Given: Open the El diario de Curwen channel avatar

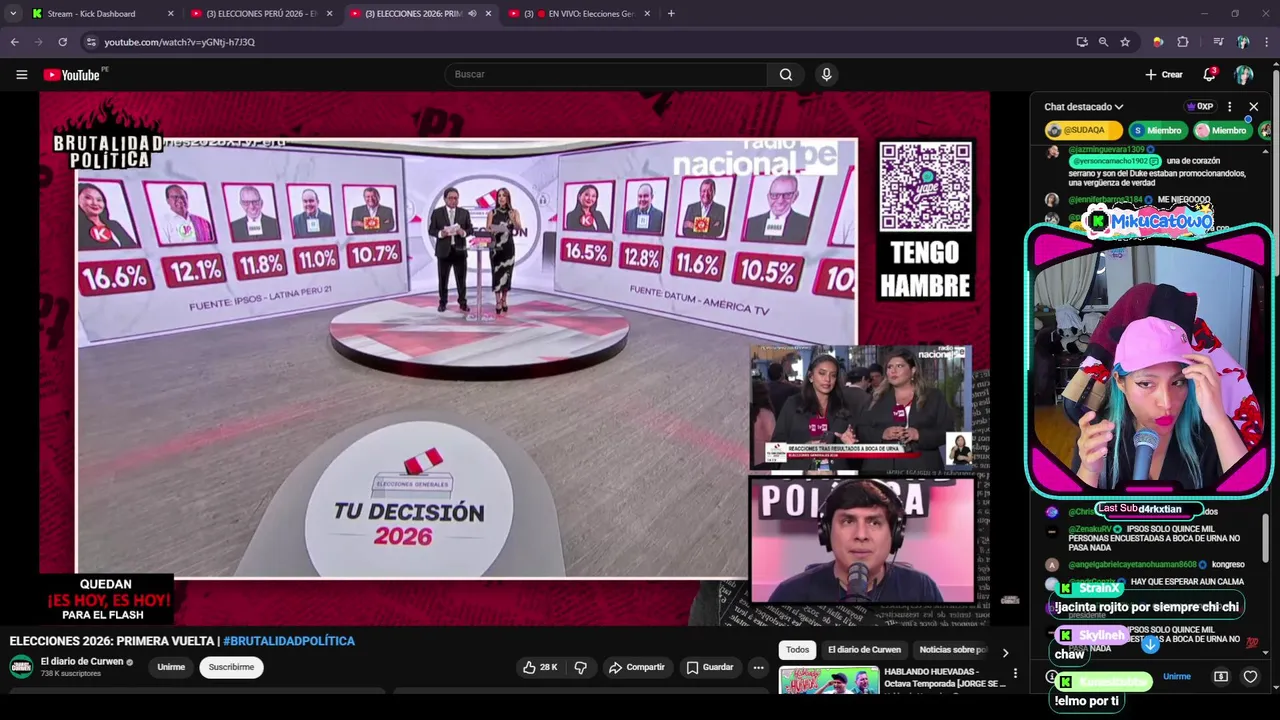Looking at the screenshot, I should click(21, 667).
